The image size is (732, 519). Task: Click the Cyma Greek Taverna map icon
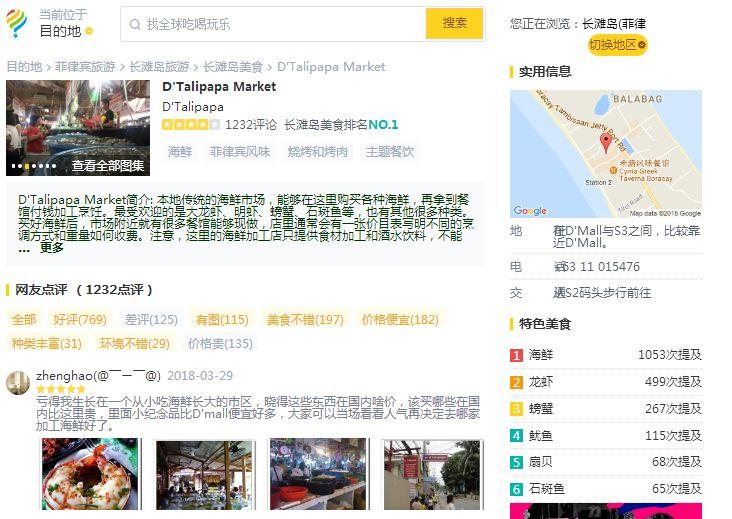click(613, 170)
